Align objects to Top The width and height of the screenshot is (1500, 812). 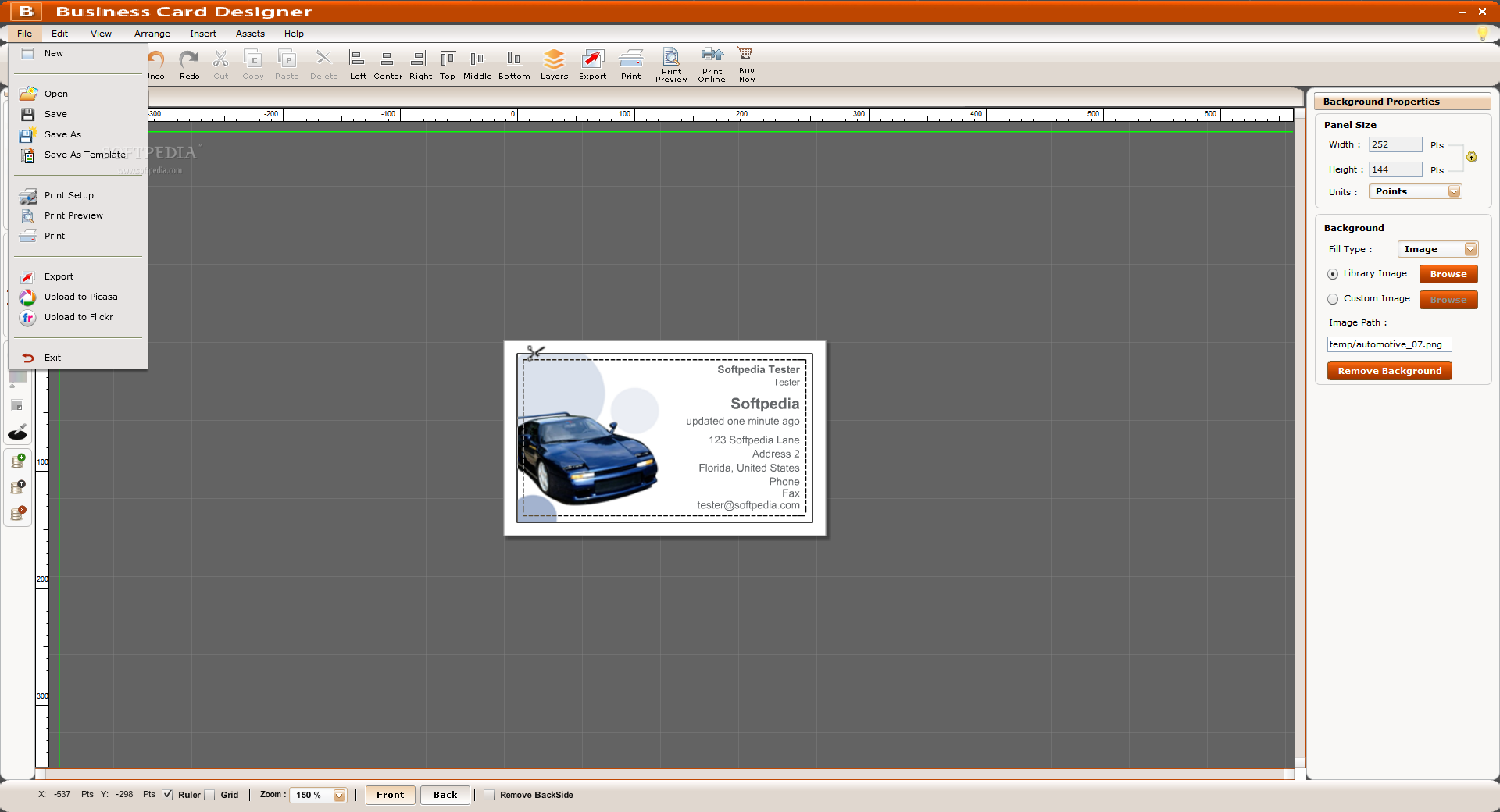pyautogui.click(x=448, y=65)
